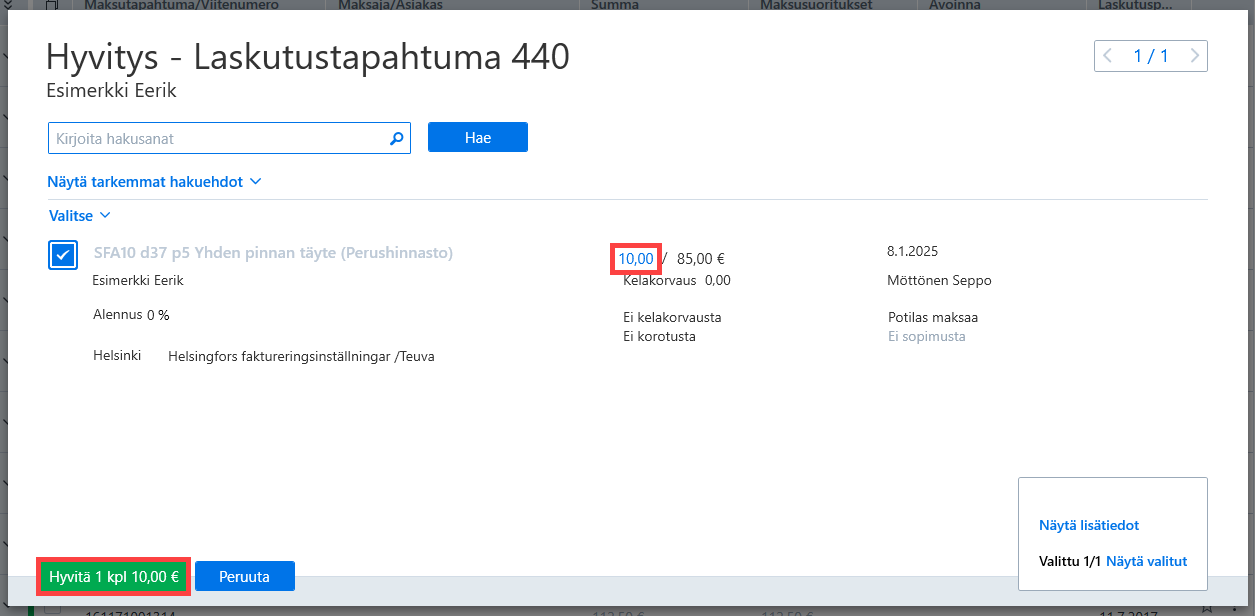This screenshot has height=616, width=1255.
Task: Cancel with the Peruuta button
Action: [x=245, y=576]
